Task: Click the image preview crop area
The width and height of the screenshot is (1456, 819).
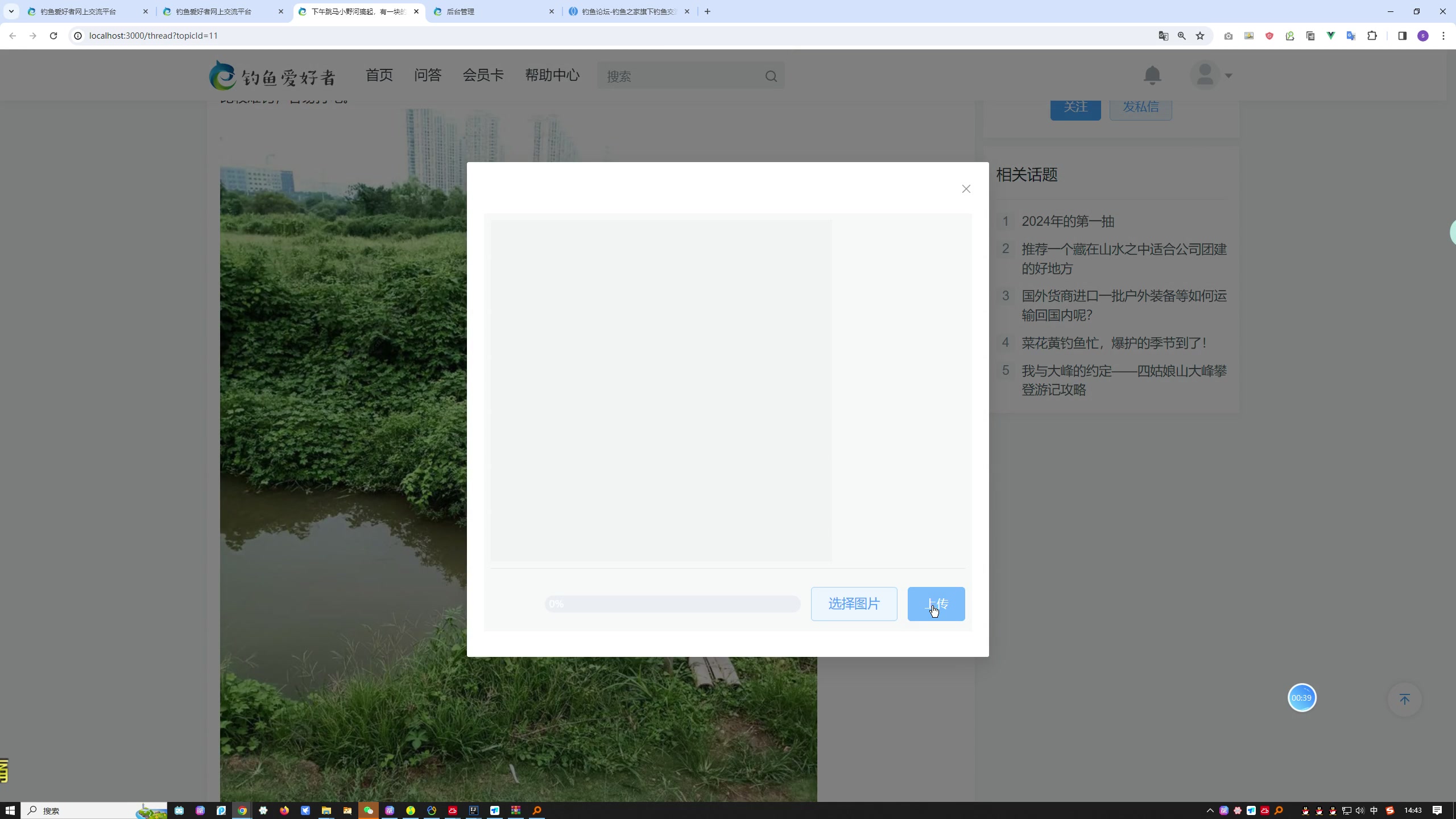Action: pos(661,391)
